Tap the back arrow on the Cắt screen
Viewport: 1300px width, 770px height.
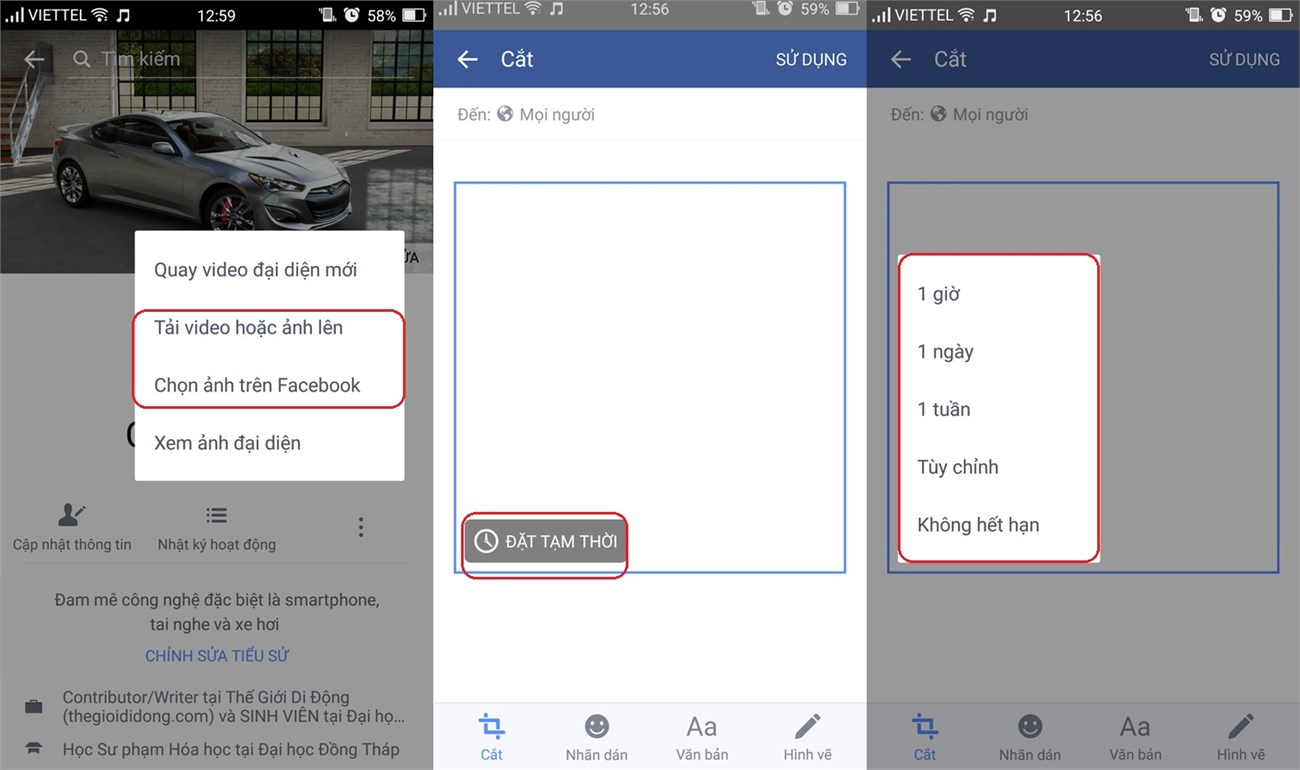click(x=466, y=59)
